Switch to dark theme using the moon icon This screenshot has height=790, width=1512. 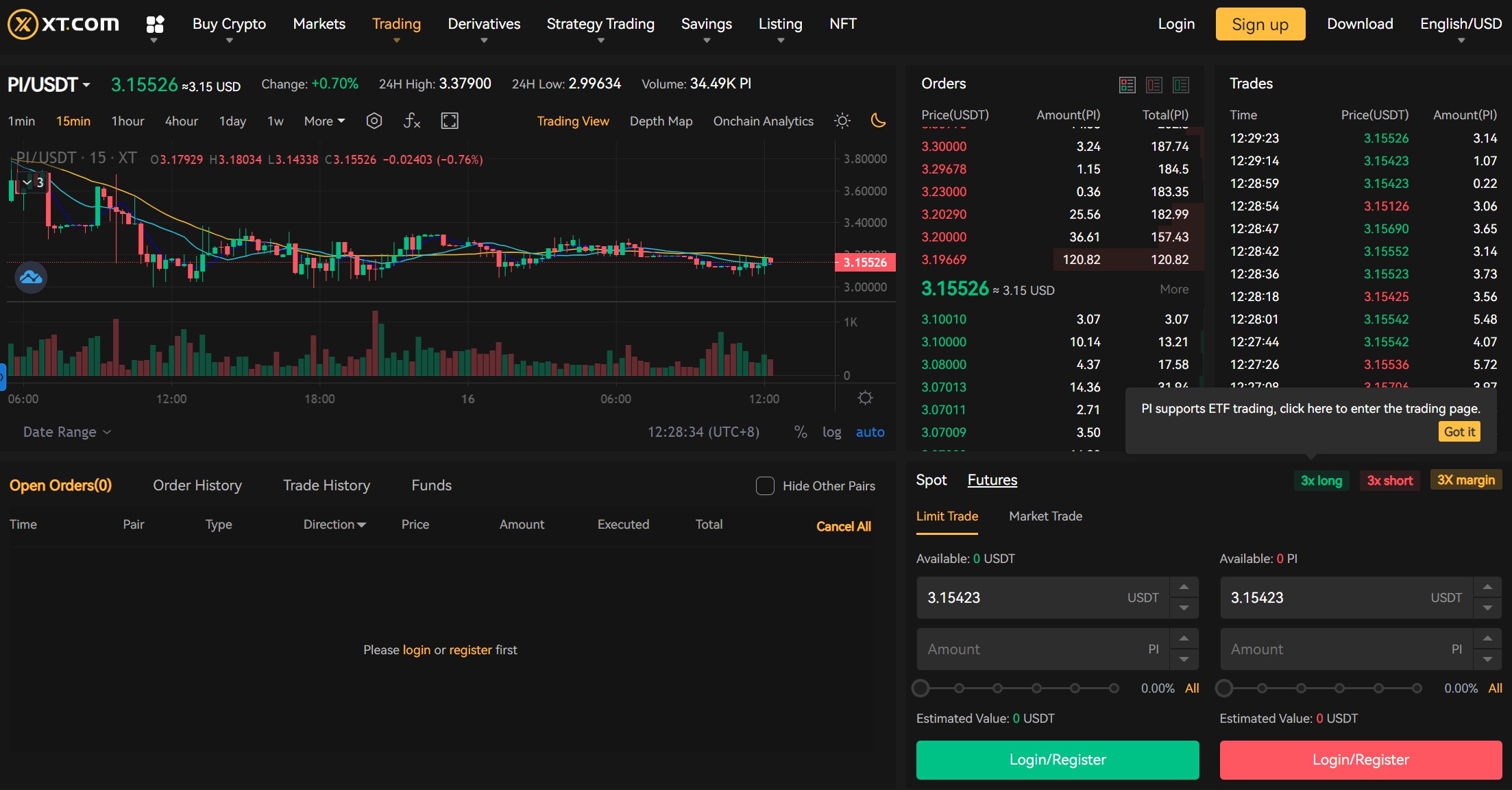879,121
